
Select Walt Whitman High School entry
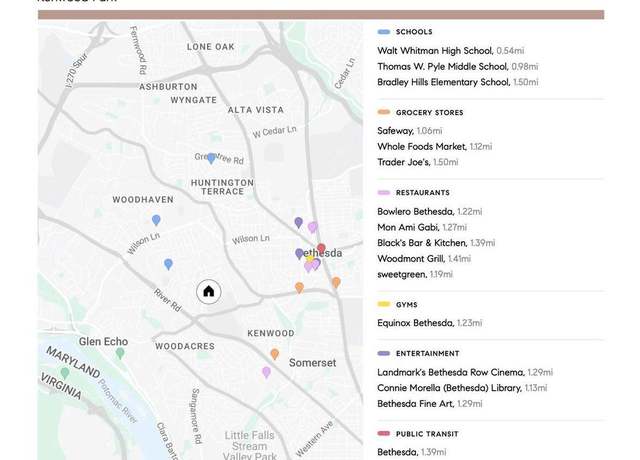(x=451, y=51)
